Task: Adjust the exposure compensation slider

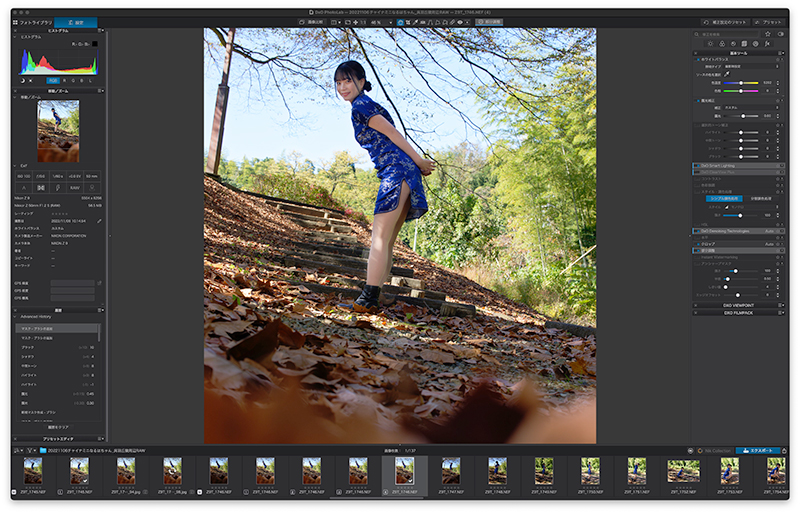Action: [741, 116]
